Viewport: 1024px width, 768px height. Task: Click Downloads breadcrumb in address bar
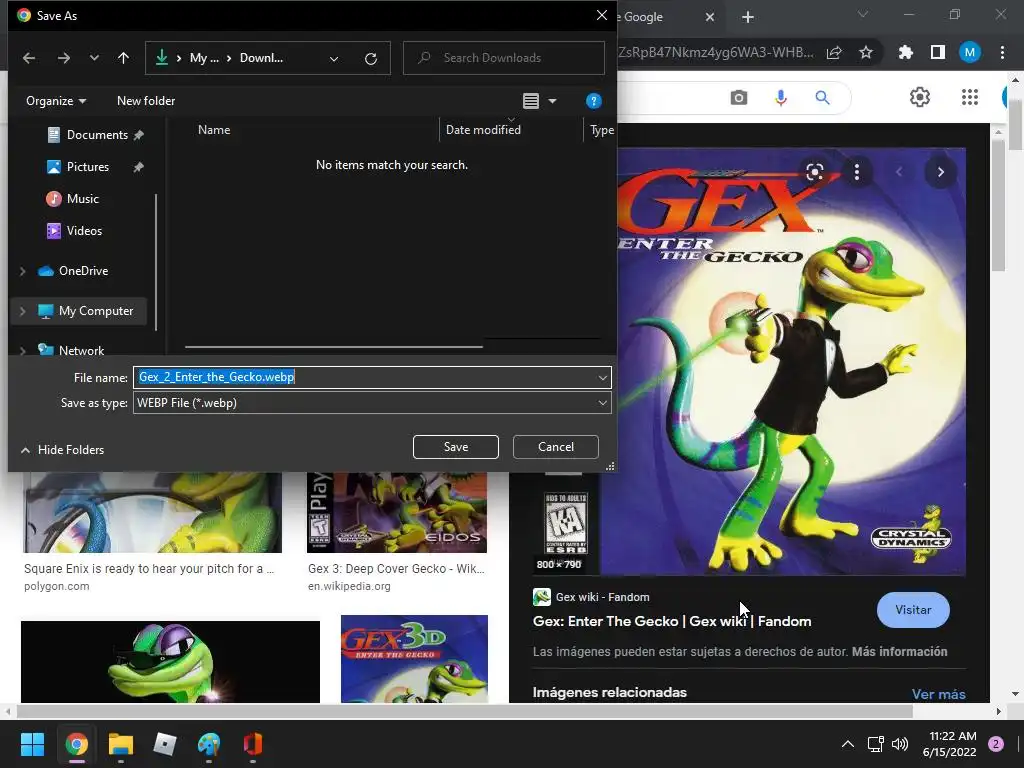pyautogui.click(x=261, y=58)
